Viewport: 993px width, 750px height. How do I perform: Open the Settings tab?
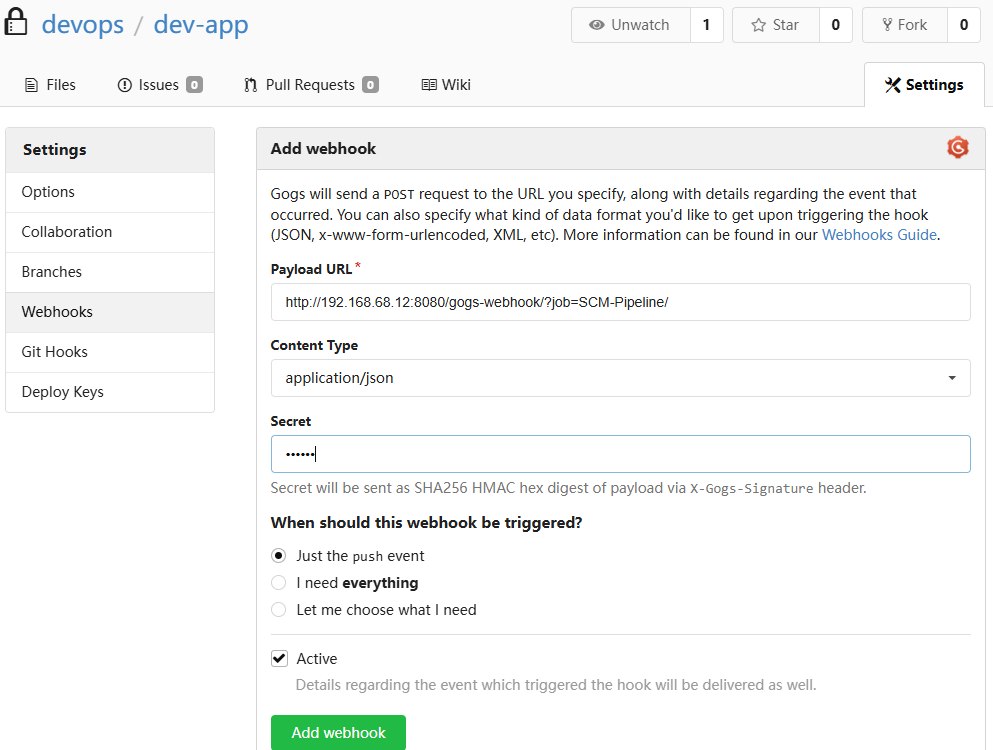coord(924,85)
